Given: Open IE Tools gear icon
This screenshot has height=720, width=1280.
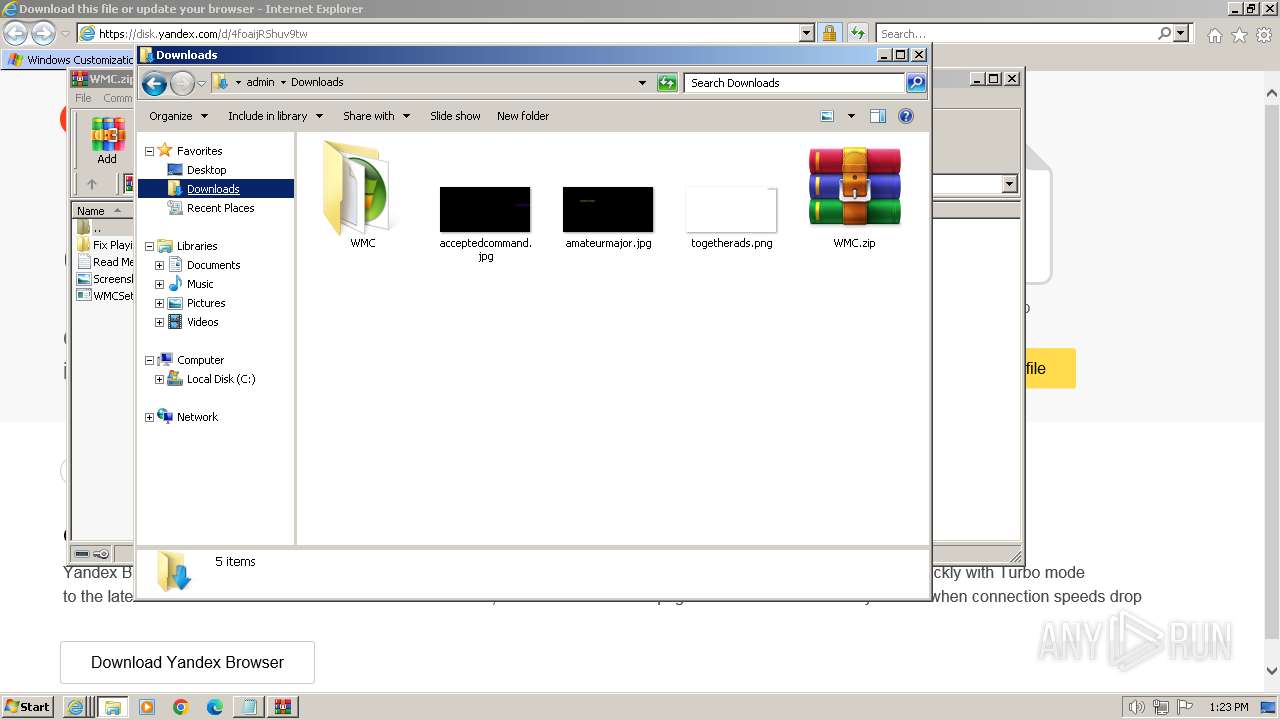Looking at the screenshot, I should click(x=1264, y=35).
